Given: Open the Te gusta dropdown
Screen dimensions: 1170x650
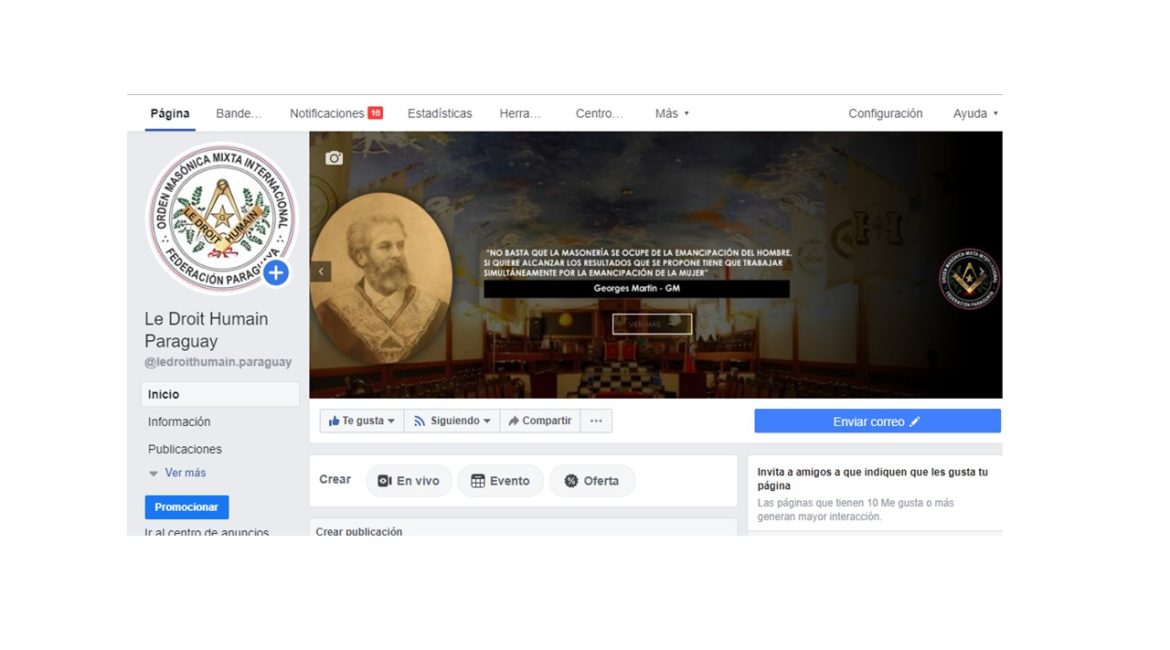Looking at the screenshot, I should click(x=362, y=421).
